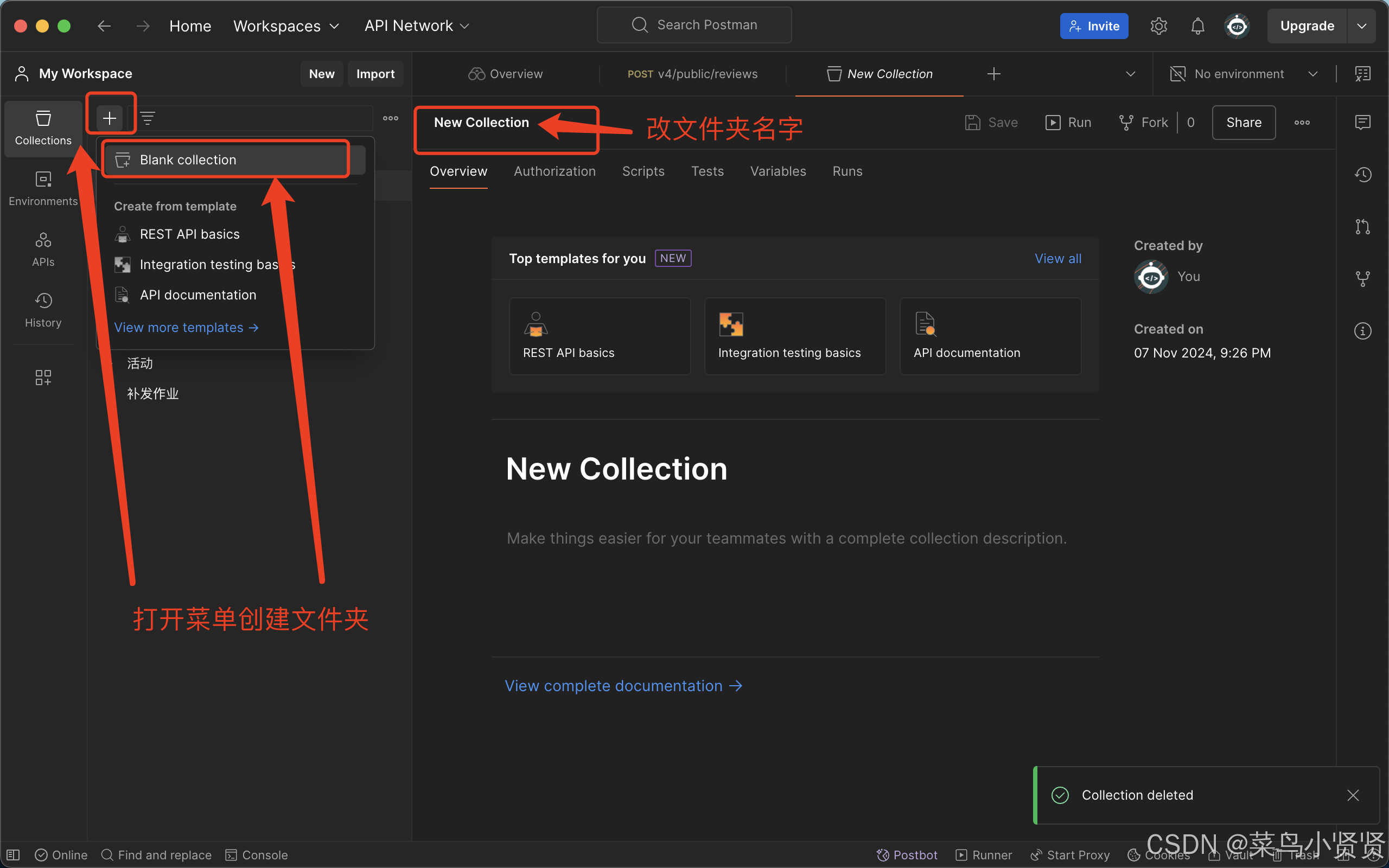Select the 补发作业 collection in sidebar
Screen dimensions: 1389x868
pyautogui.click(x=152, y=394)
